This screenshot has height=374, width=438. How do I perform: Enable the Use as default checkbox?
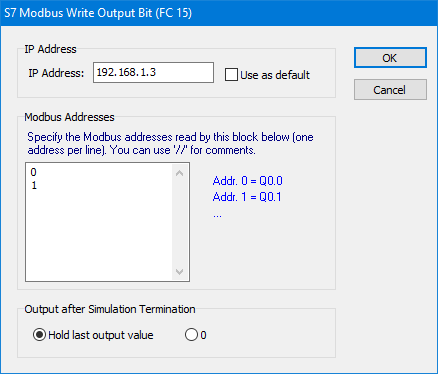[231, 75]
